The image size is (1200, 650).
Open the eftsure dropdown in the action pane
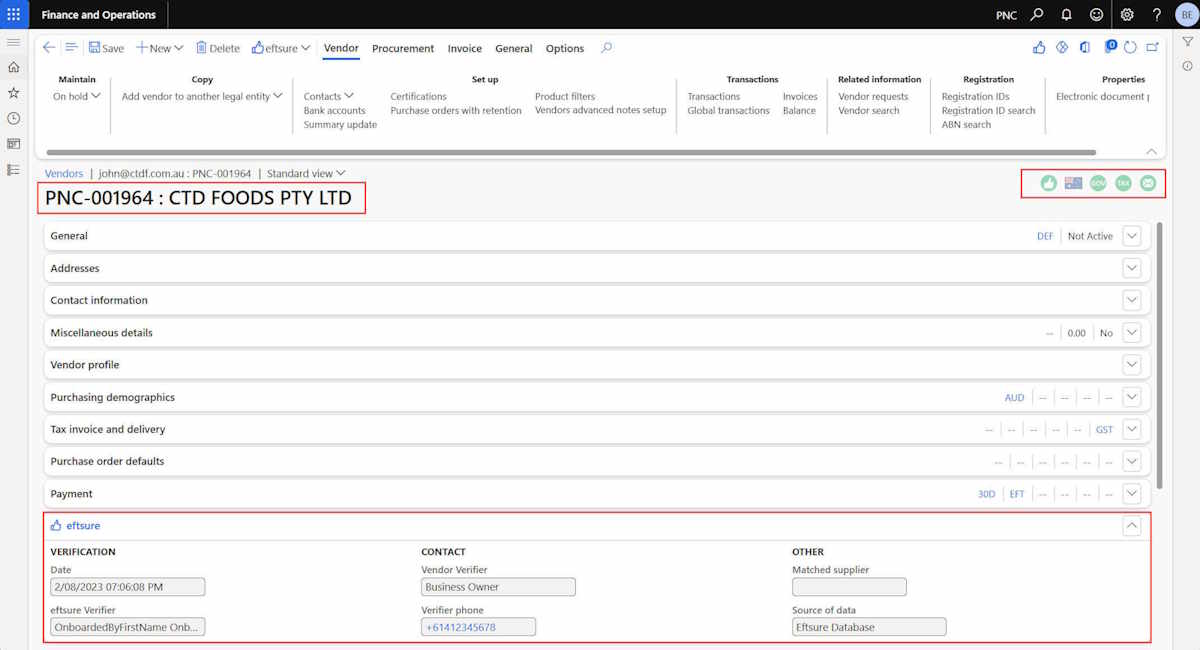point(281,48)
